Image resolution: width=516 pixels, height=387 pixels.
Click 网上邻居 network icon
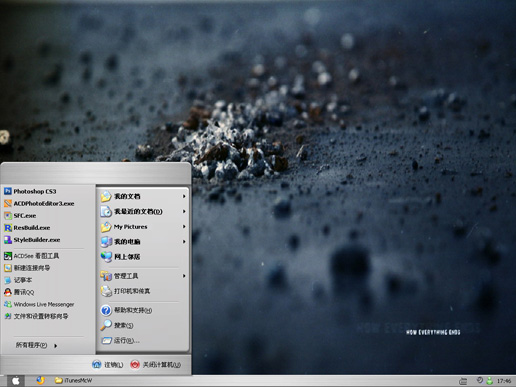106,257
